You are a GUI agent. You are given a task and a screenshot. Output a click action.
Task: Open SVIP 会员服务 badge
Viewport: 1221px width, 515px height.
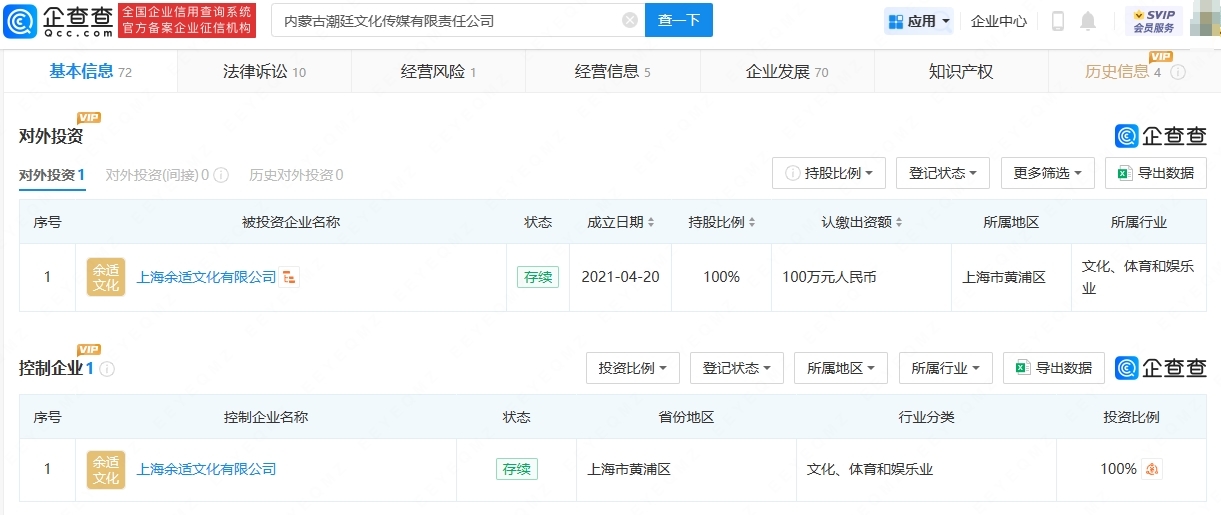click(x=1153, y=20)
